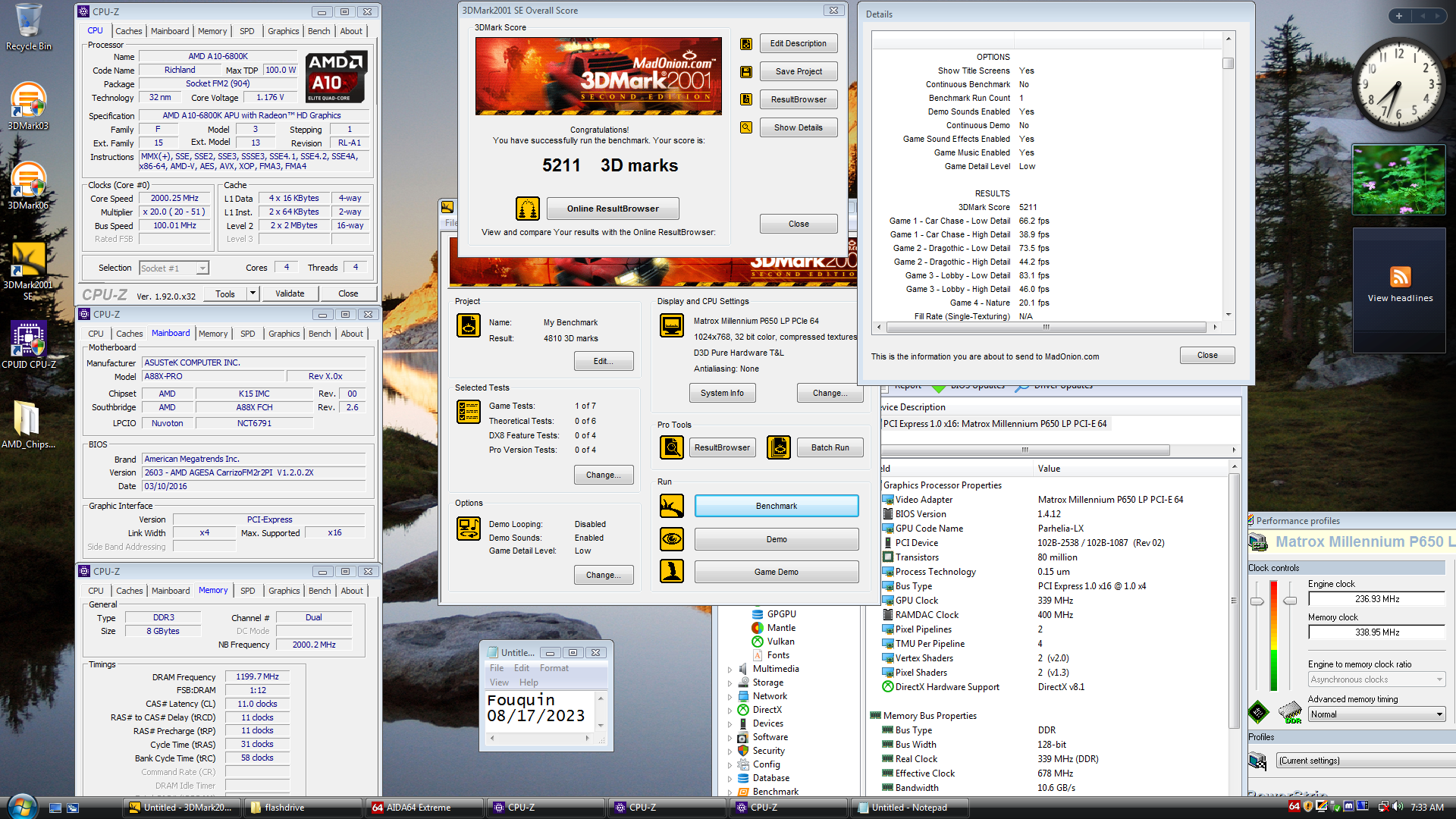This screenshot has width=1456, height=819.
Task: Adjust the right Matrox clock slider
Action: point(1290,601)
